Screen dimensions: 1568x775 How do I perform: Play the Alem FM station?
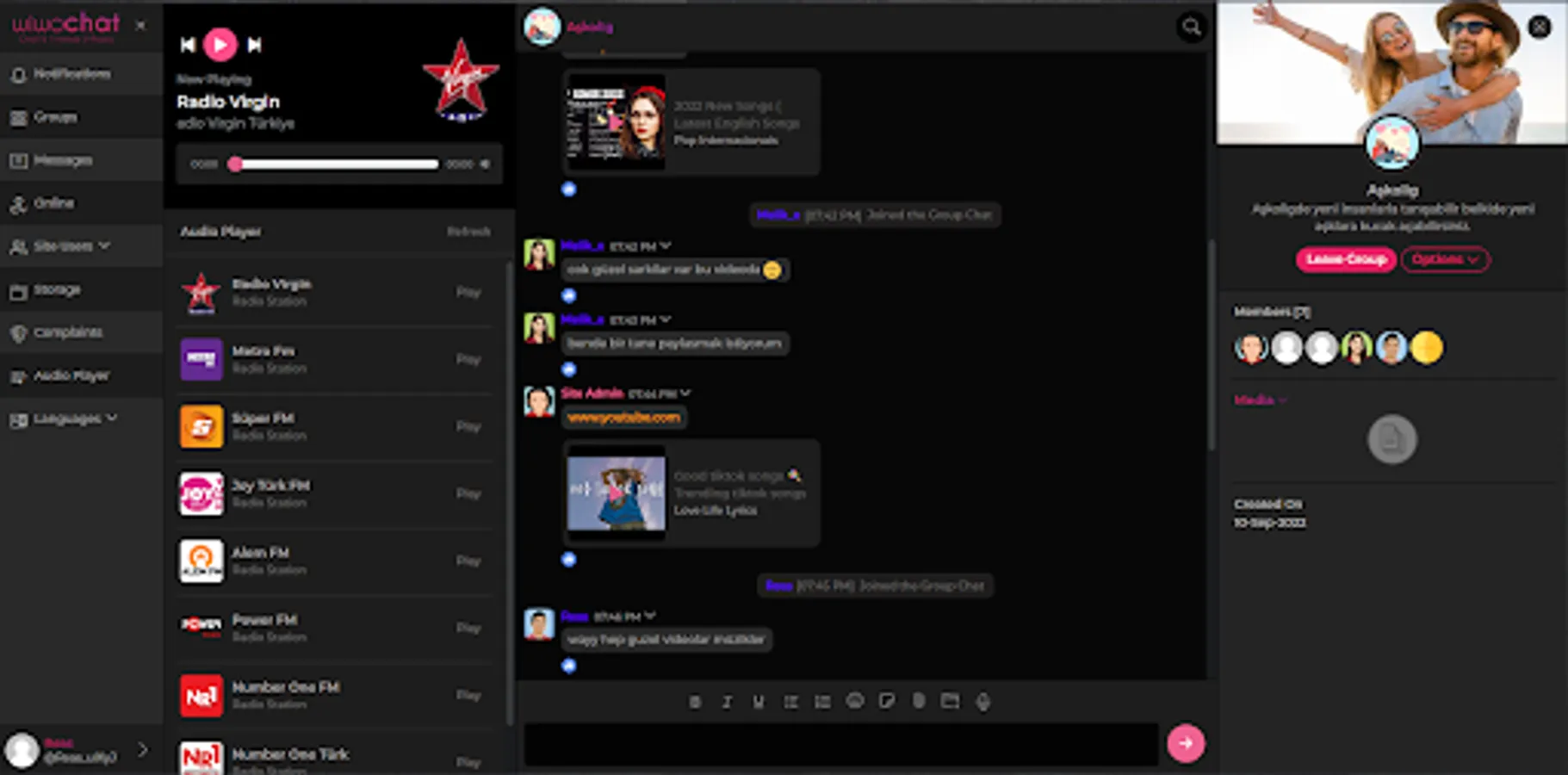(x=468, y=561)
